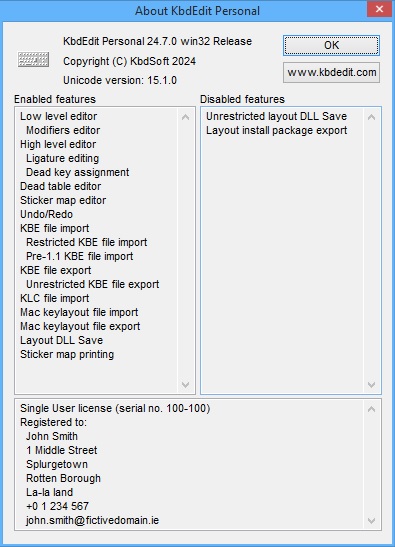The height and width of the screenshot is (547, 395).
Task: Select 'Dead key assignment' list entry
Action: pos(77,172)
